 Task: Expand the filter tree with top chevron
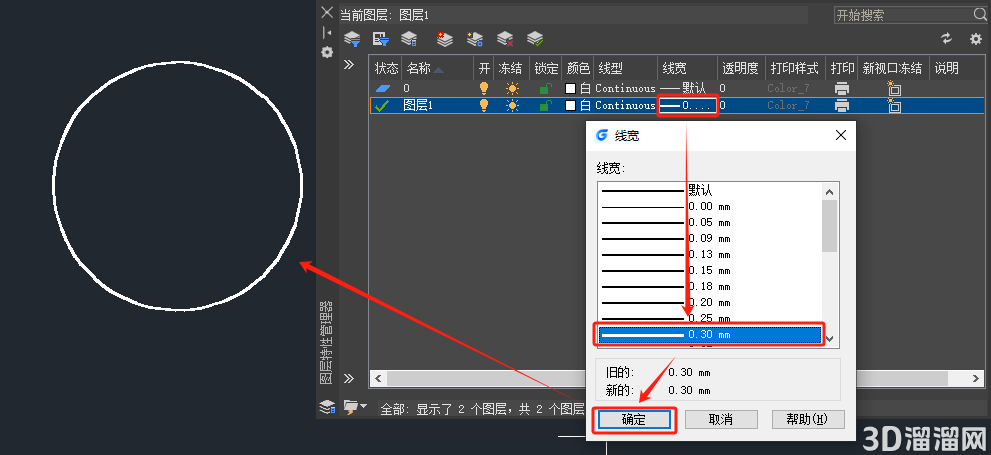click(349, 64)
